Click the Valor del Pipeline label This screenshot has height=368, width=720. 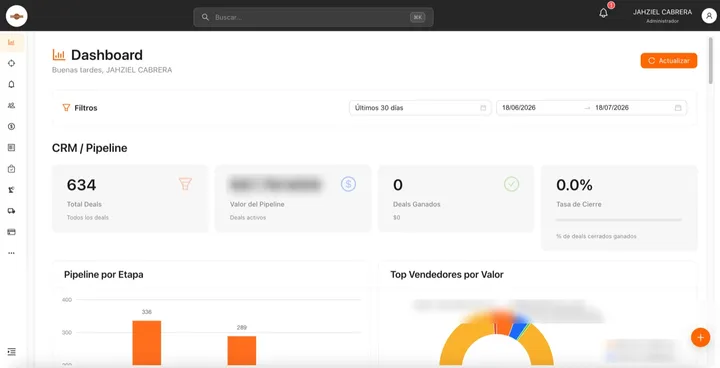[257, 204]
